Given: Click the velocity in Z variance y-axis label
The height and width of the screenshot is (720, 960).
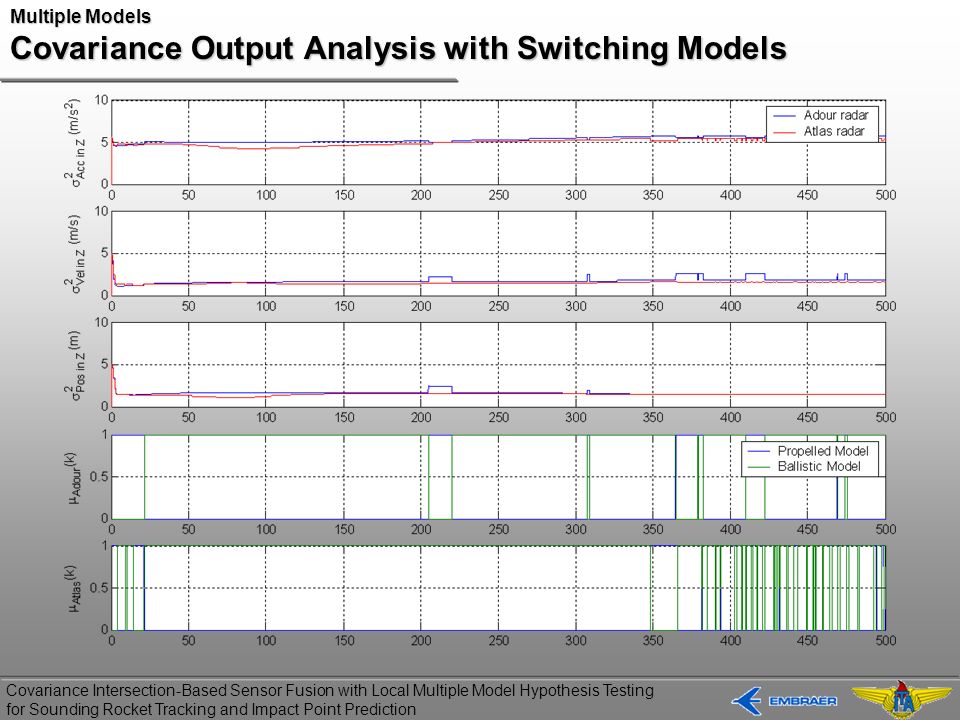Looking at the screenshot, I should (73, 253).
